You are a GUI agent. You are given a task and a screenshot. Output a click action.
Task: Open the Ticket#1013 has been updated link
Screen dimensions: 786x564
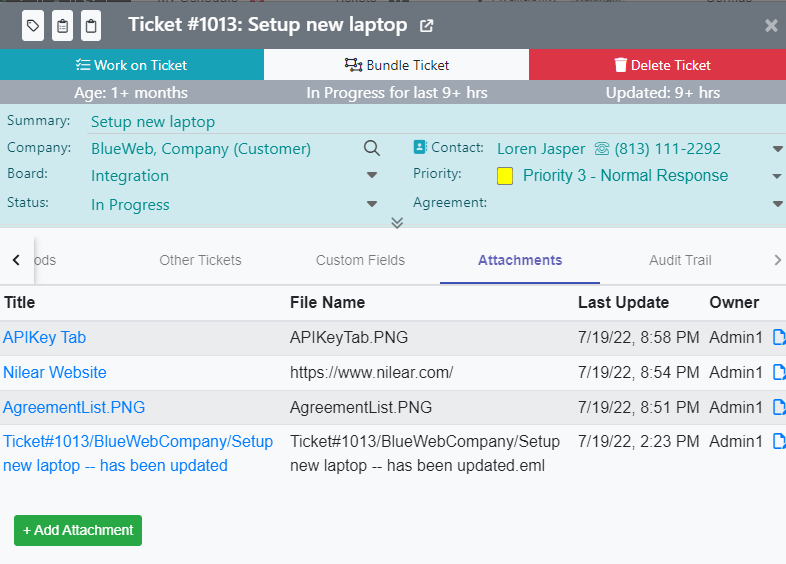click(x=138, y=453)
